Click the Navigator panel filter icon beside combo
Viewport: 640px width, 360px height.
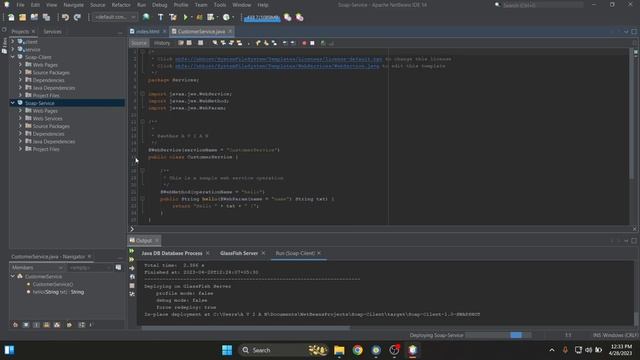click(x=118, y=268)
